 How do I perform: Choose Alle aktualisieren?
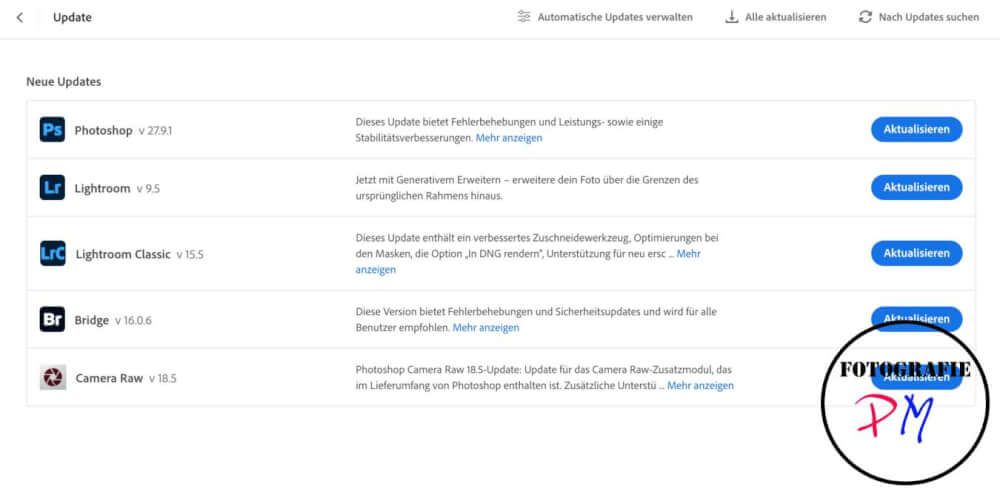(786, 17)
